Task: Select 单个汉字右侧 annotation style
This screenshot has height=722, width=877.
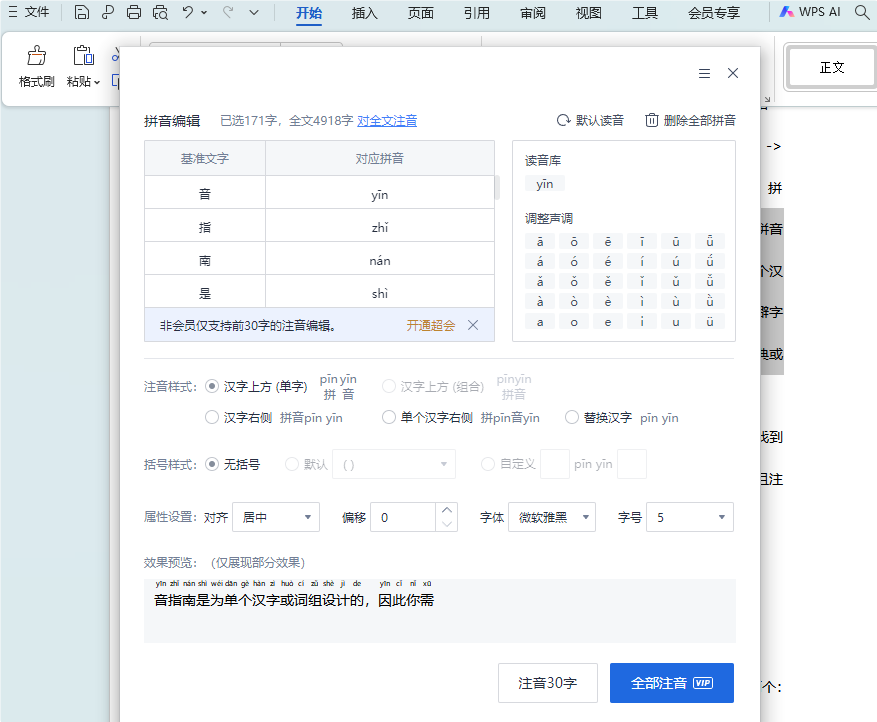Action: (389, 417)
